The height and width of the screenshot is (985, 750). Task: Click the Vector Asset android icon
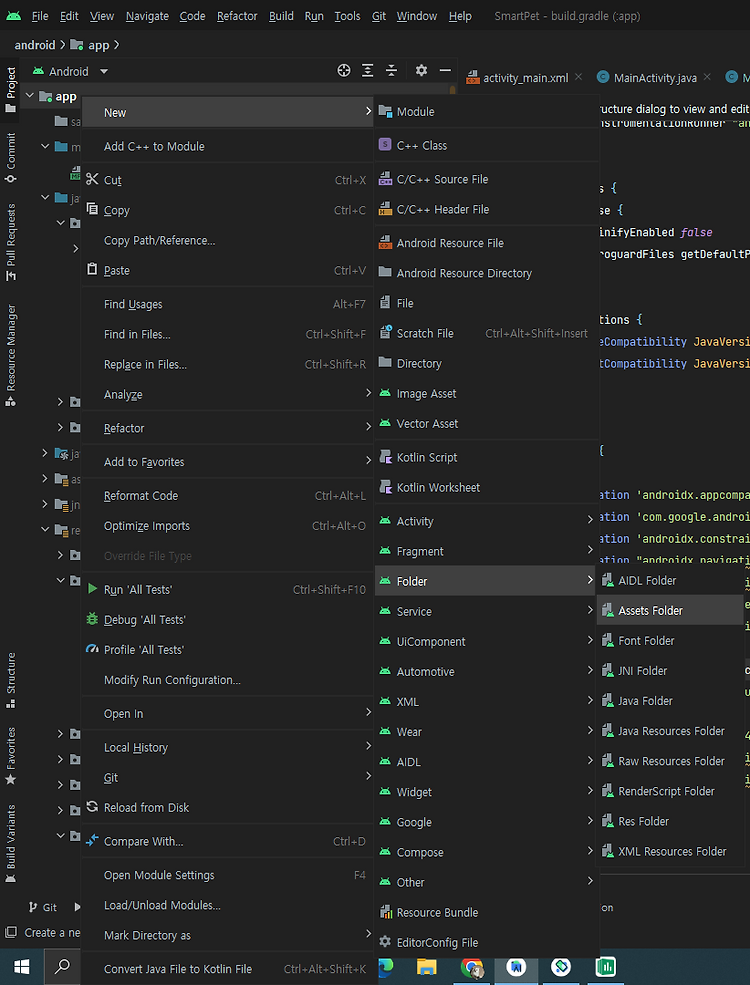386,423
